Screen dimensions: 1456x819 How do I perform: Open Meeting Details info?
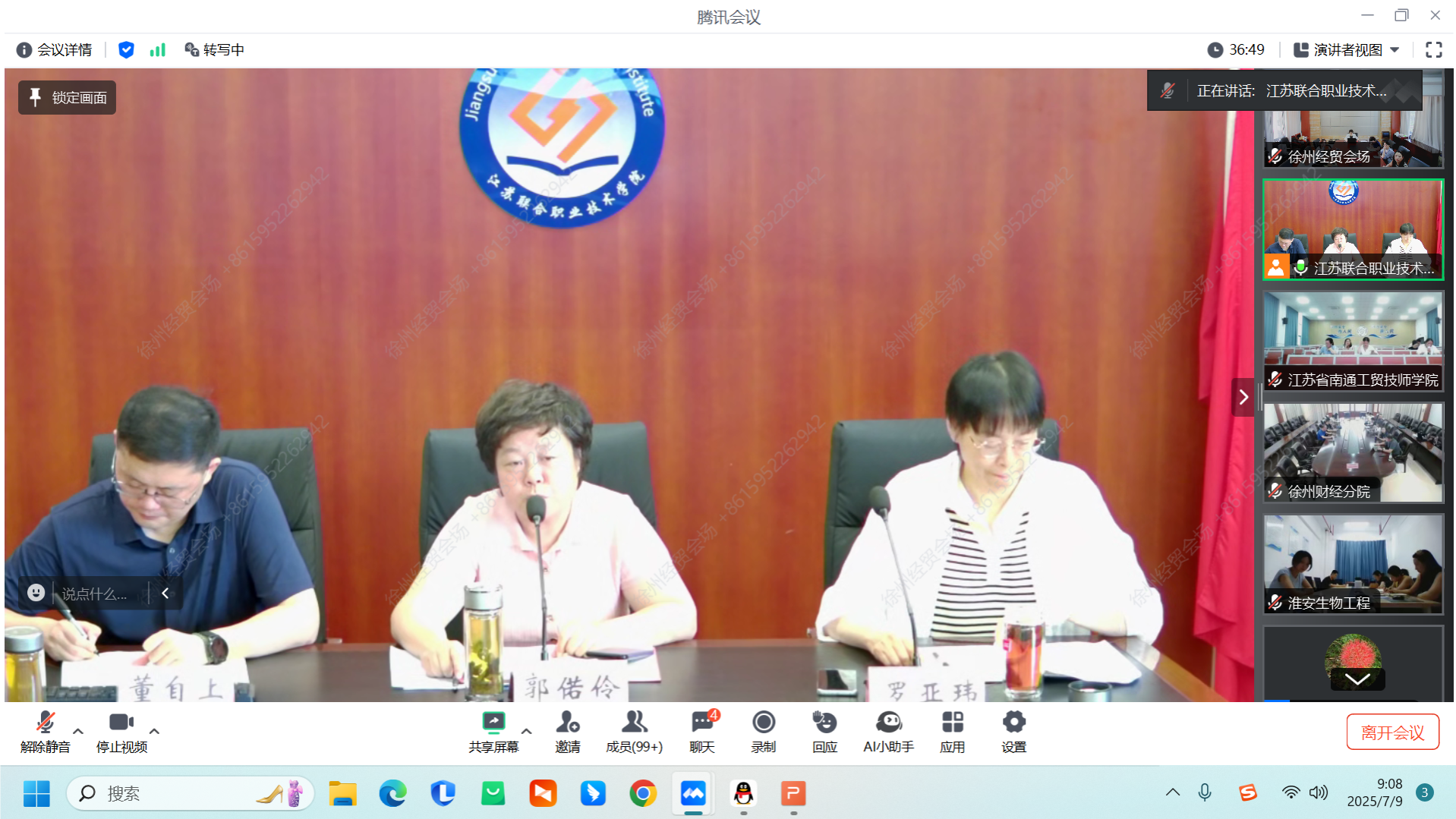pos(55,50)
